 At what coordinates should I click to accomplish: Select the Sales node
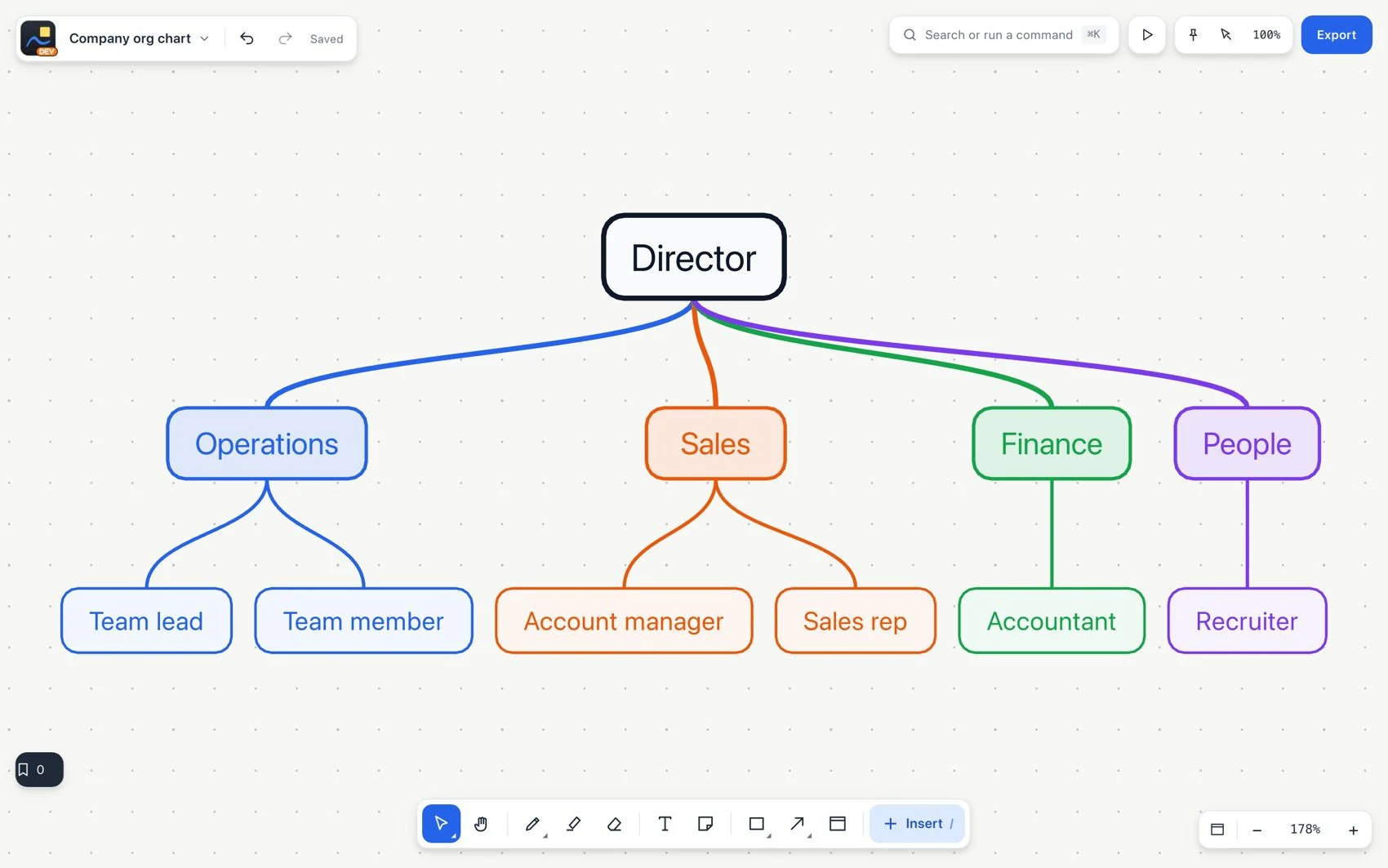[715, 443]
